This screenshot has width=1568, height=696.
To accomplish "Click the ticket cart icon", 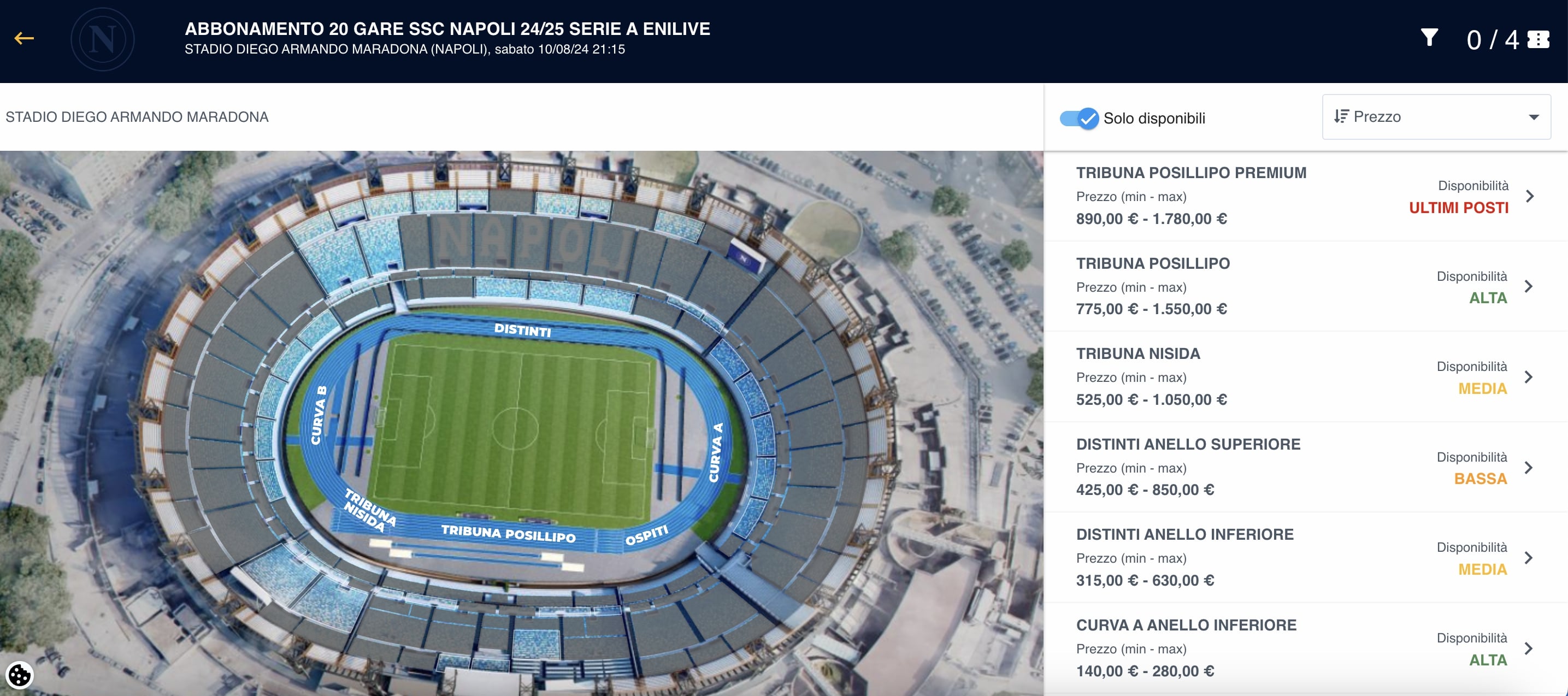I will [x=1538, y=39].
